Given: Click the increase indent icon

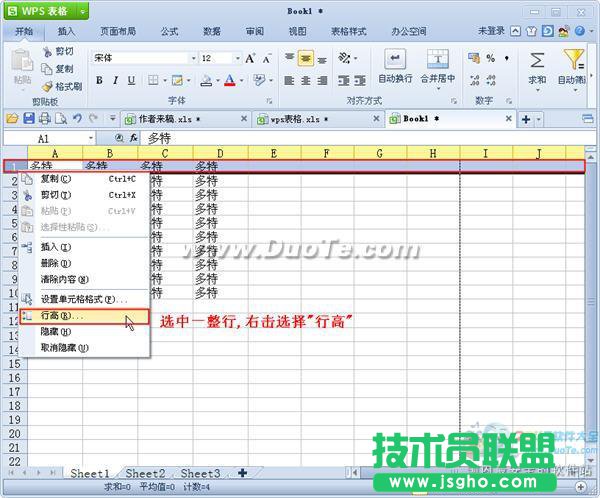Looking at the screenshot, I should (x=360, y=80).
